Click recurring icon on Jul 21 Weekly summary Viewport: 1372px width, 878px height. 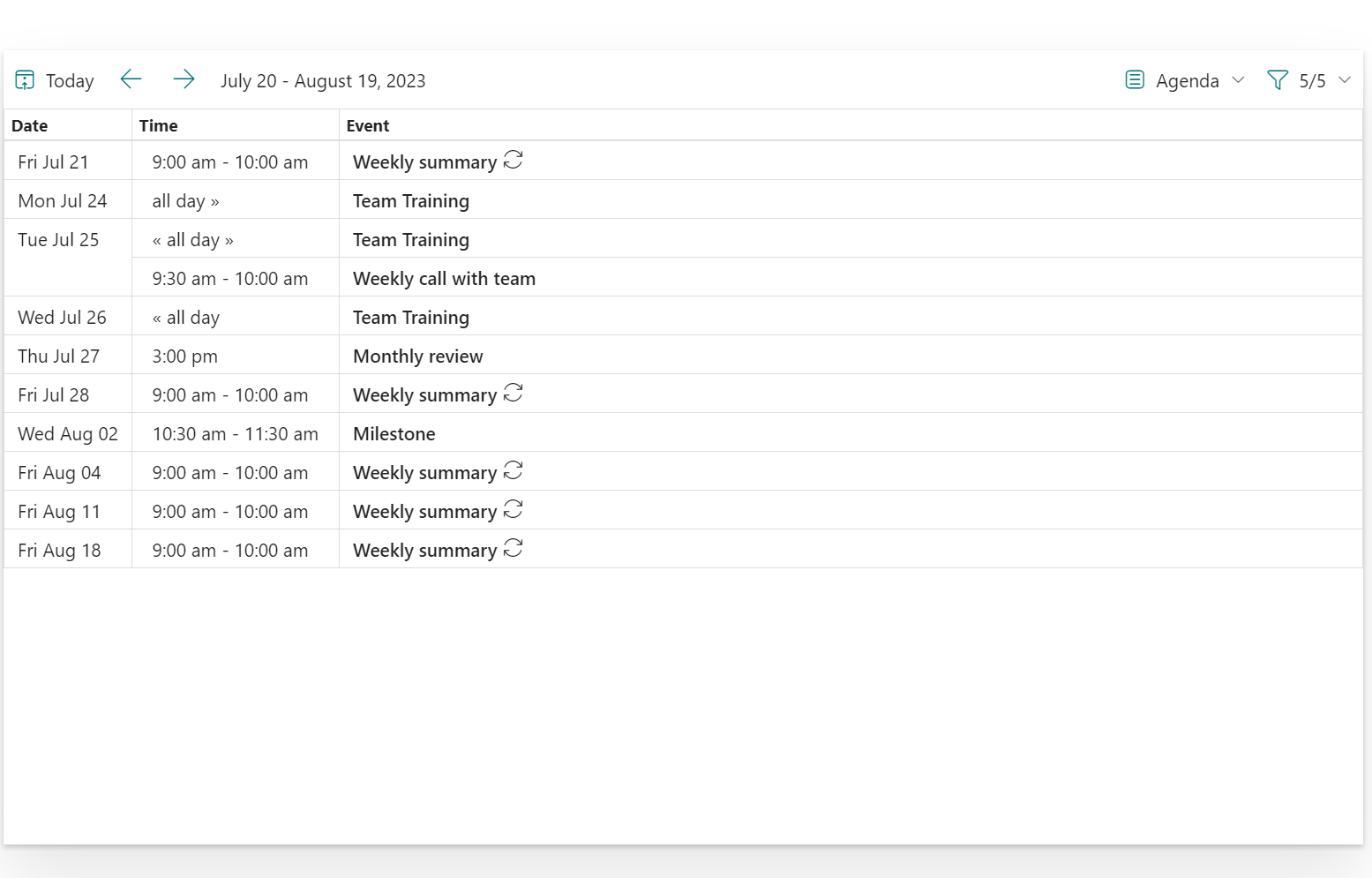514,161
